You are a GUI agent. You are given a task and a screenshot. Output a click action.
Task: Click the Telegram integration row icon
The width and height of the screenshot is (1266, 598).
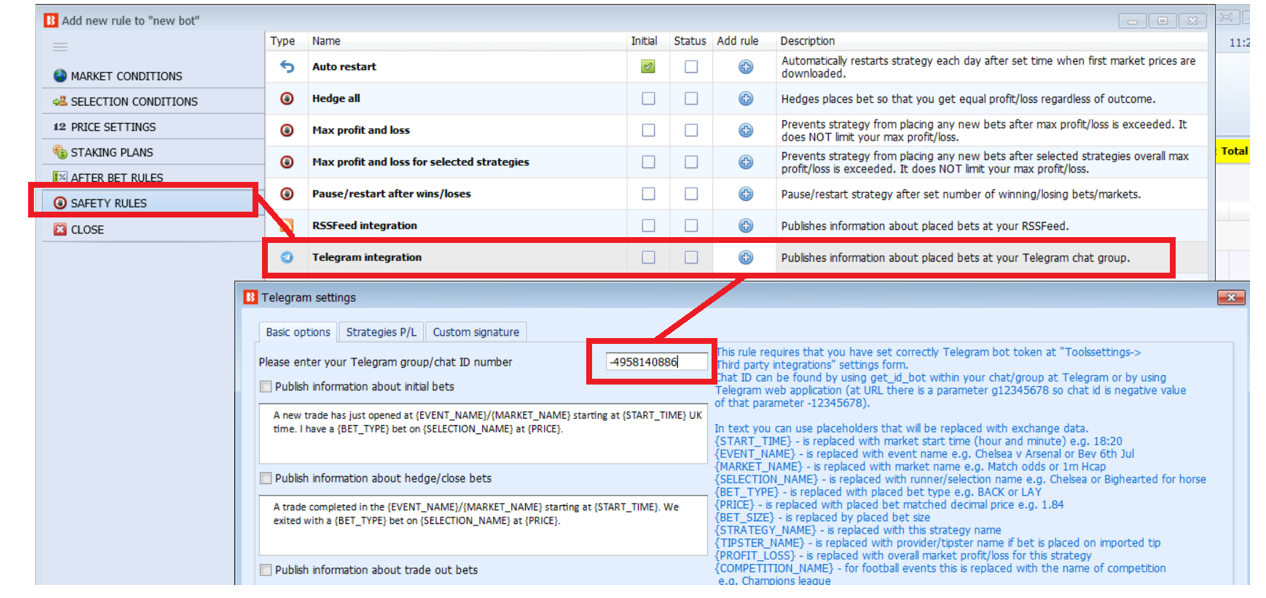click(287, 257)
